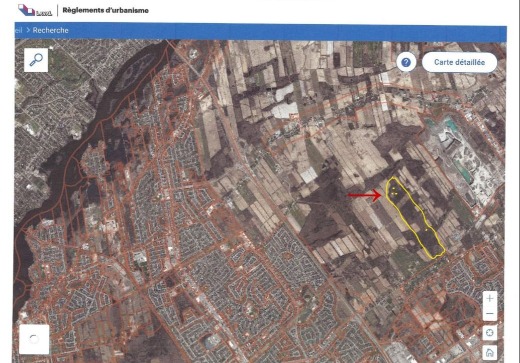520x363 pixels.
Task: Click the blue question mark help icon
Action: click(x=406, y=62)
